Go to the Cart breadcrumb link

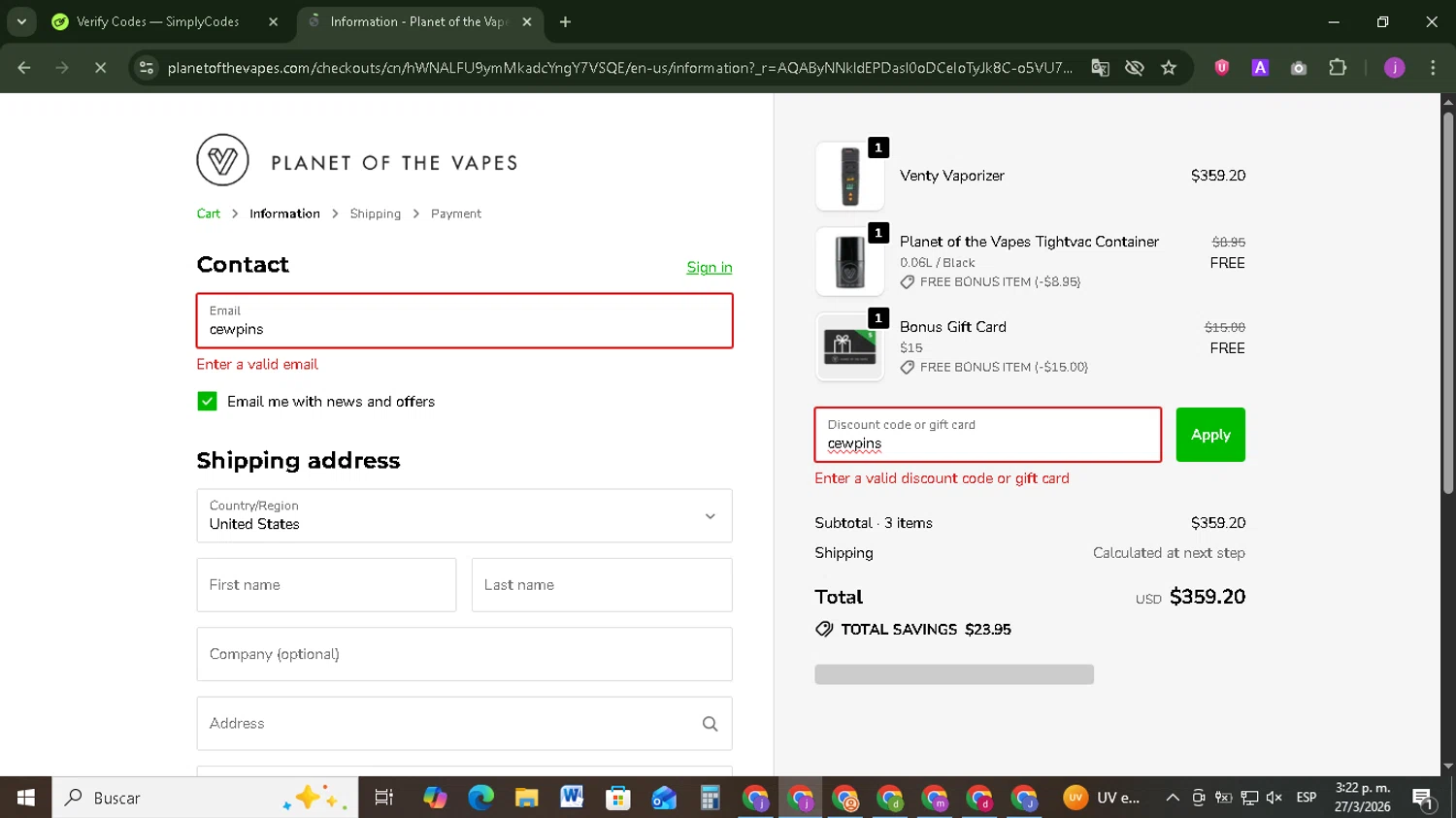pyautogui.click(x=209, y=213)
